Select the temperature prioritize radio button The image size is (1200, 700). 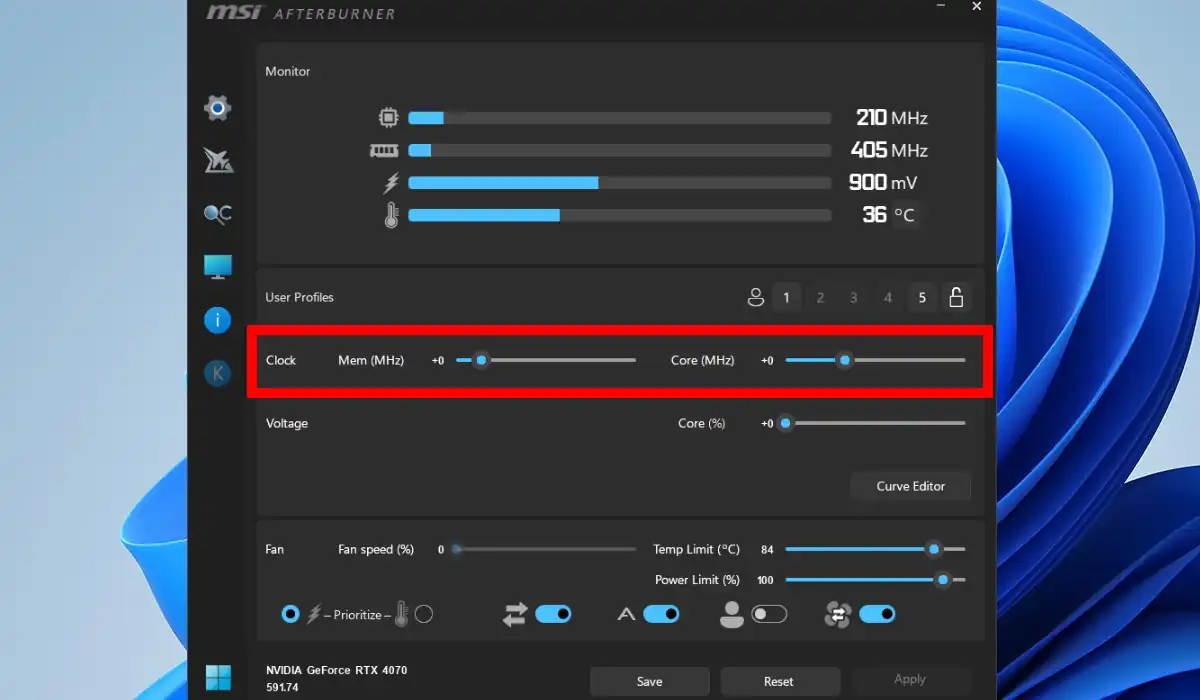click(424, 614)
